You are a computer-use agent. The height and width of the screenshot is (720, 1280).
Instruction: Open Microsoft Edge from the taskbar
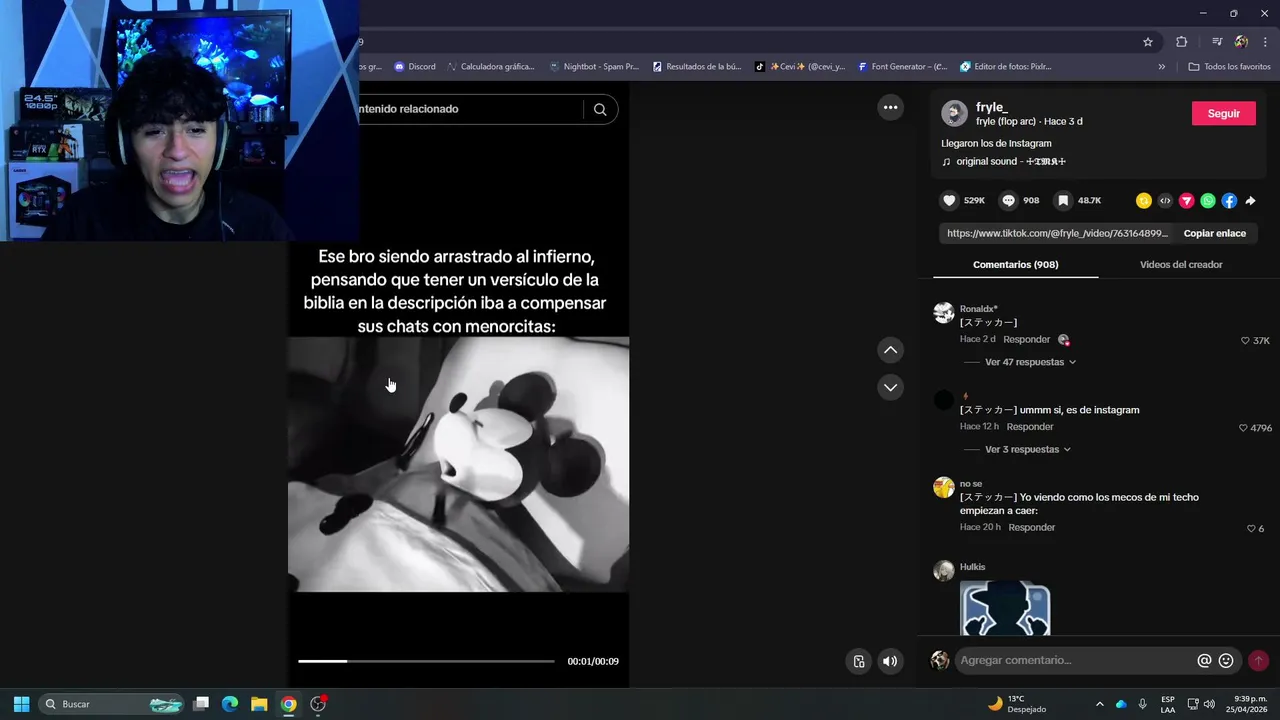(230, 704)
